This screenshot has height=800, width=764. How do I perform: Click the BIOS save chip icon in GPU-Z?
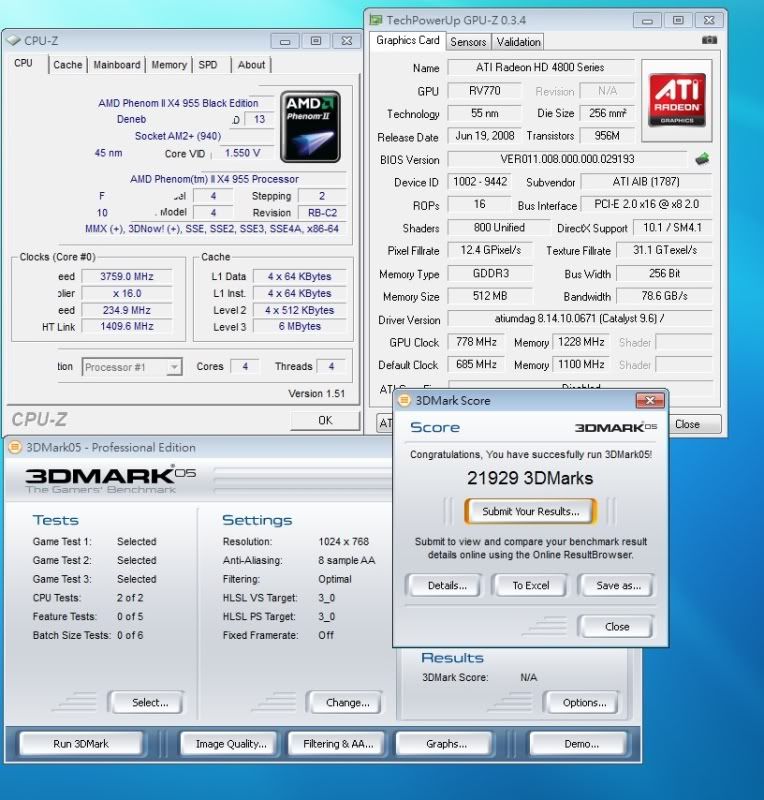[702, 159]
